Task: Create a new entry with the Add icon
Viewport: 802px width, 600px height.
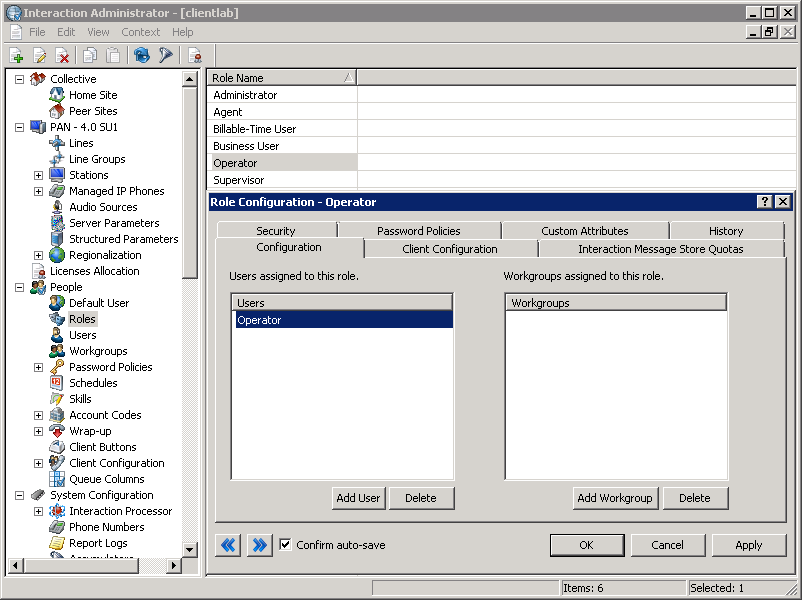Action: [17, 55]
